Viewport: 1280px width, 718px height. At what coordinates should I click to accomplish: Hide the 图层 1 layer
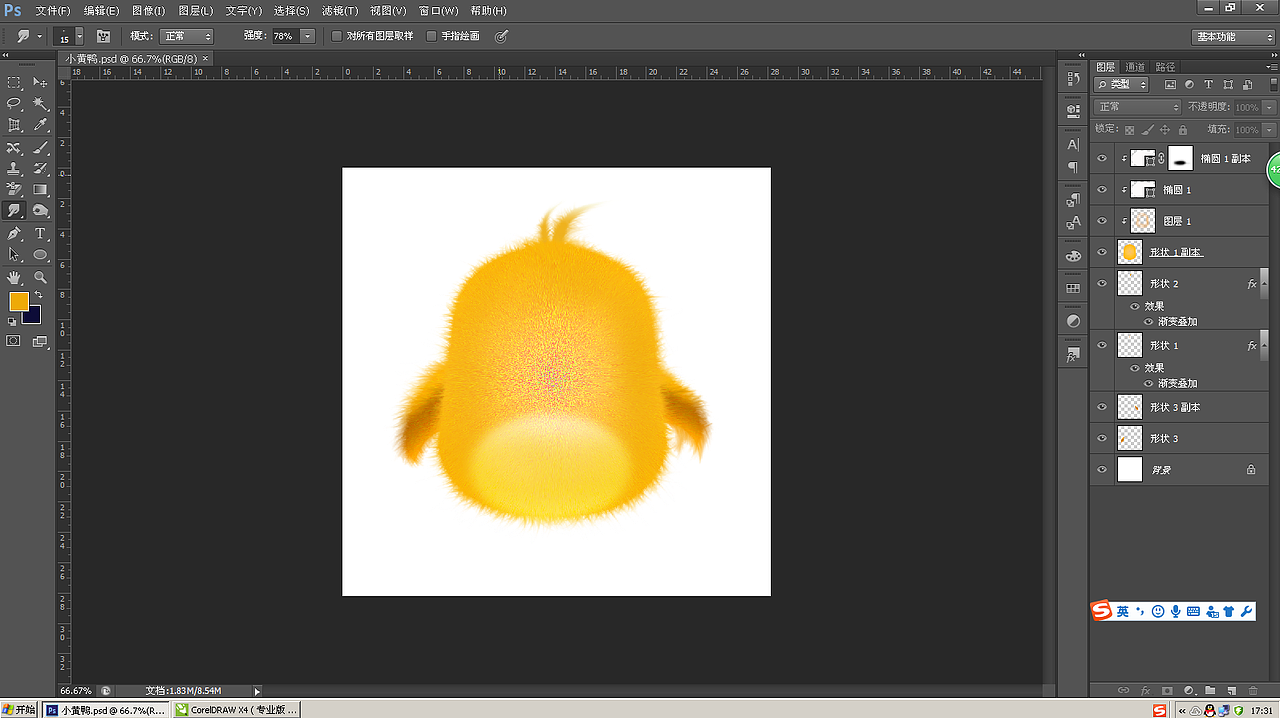coord(1102,221)
